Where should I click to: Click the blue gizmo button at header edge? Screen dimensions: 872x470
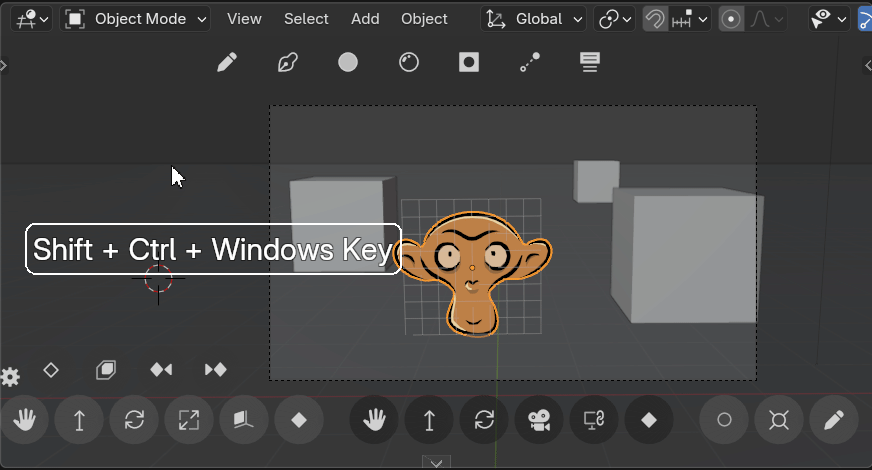click(865, 19)
